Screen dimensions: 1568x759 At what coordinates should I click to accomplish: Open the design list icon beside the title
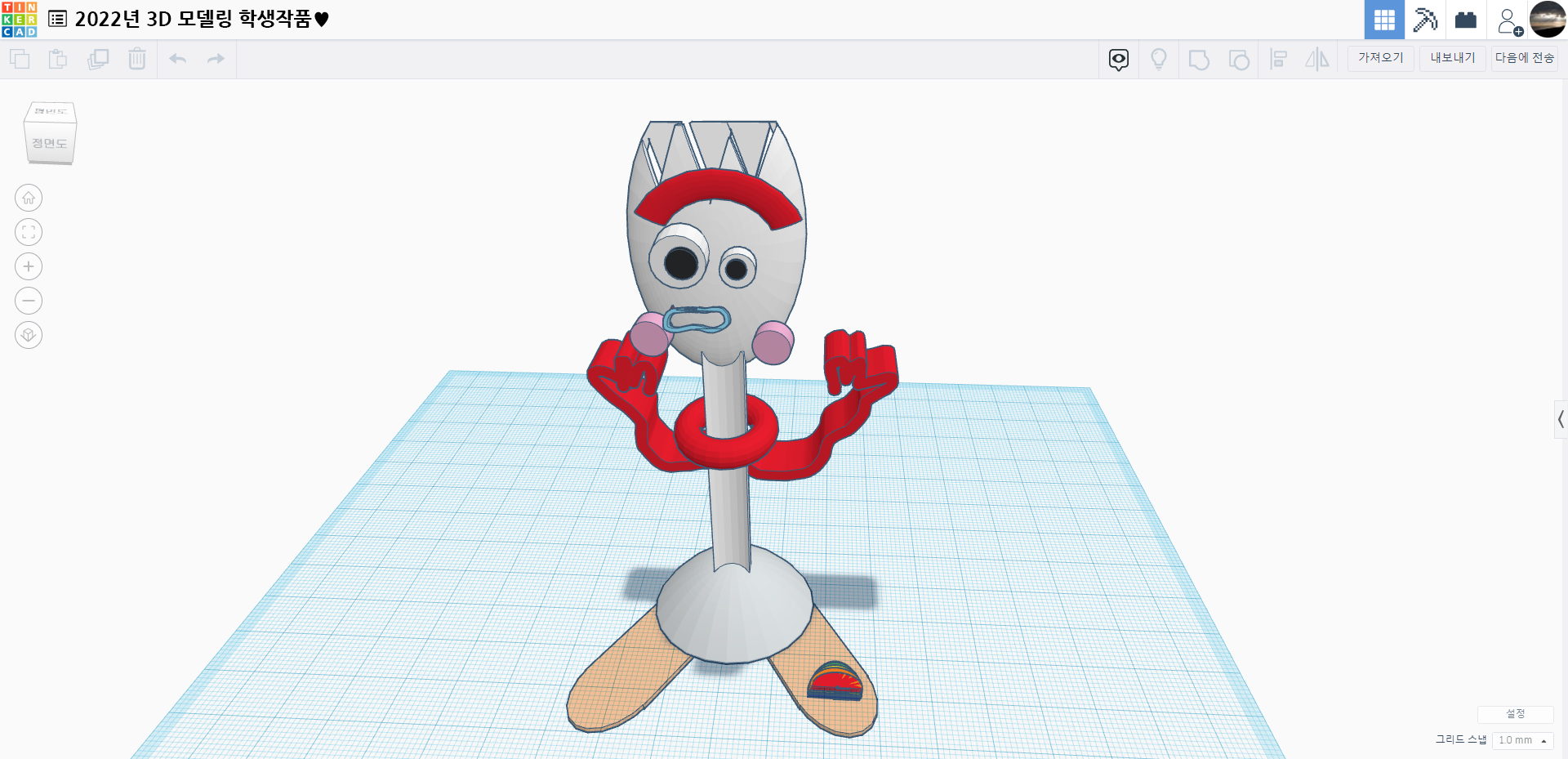tap(57, 19)
